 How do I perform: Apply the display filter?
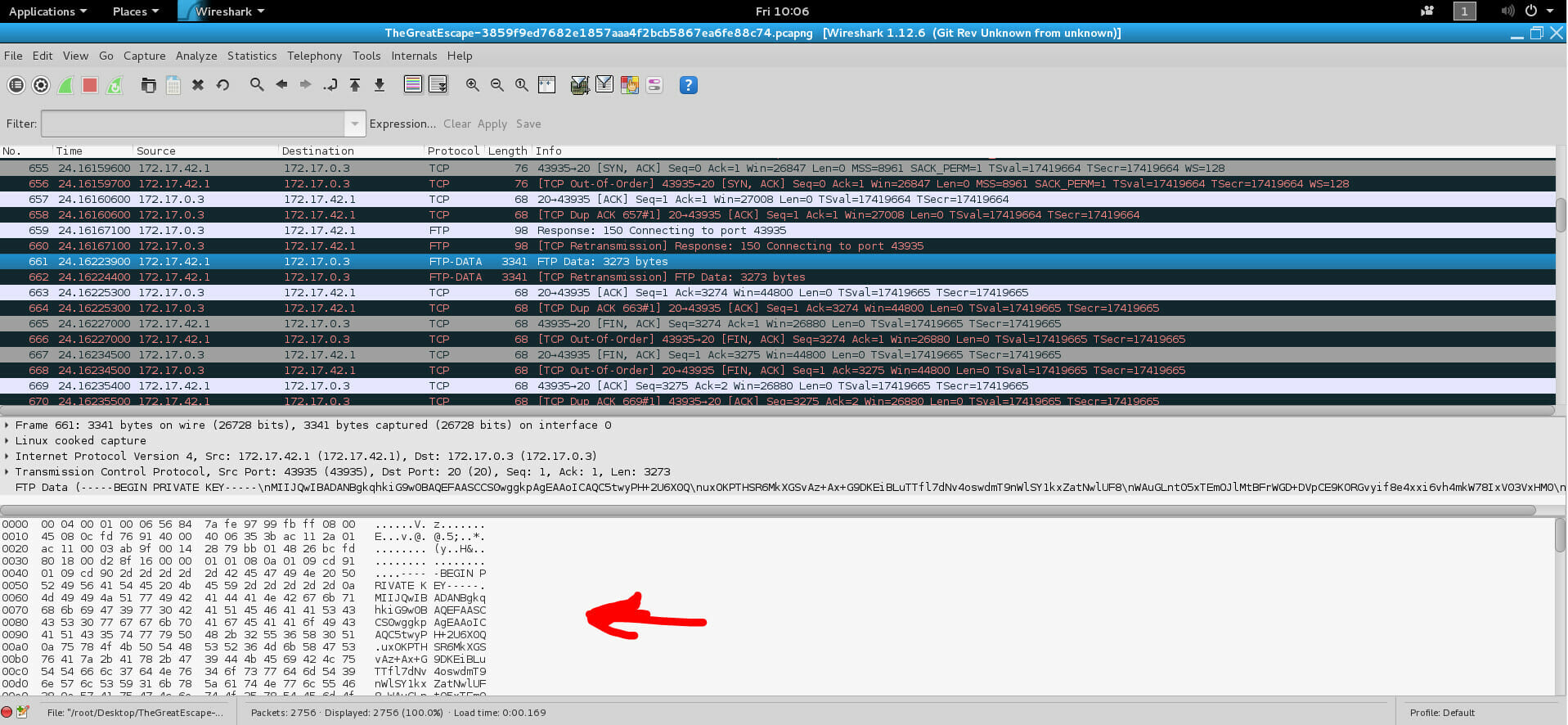(x=492, y=124)
